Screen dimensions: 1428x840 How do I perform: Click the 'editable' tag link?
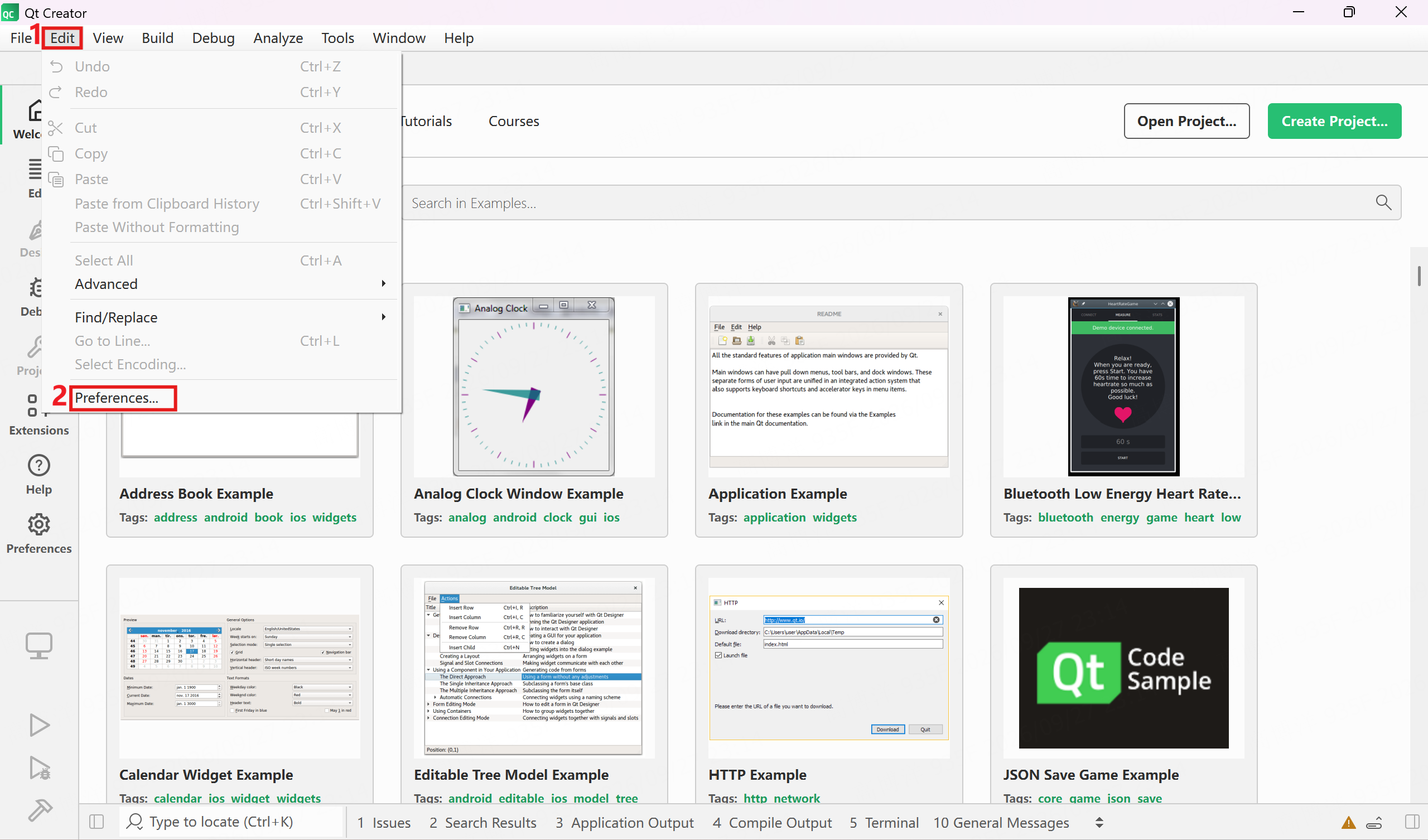pos(522,798)
